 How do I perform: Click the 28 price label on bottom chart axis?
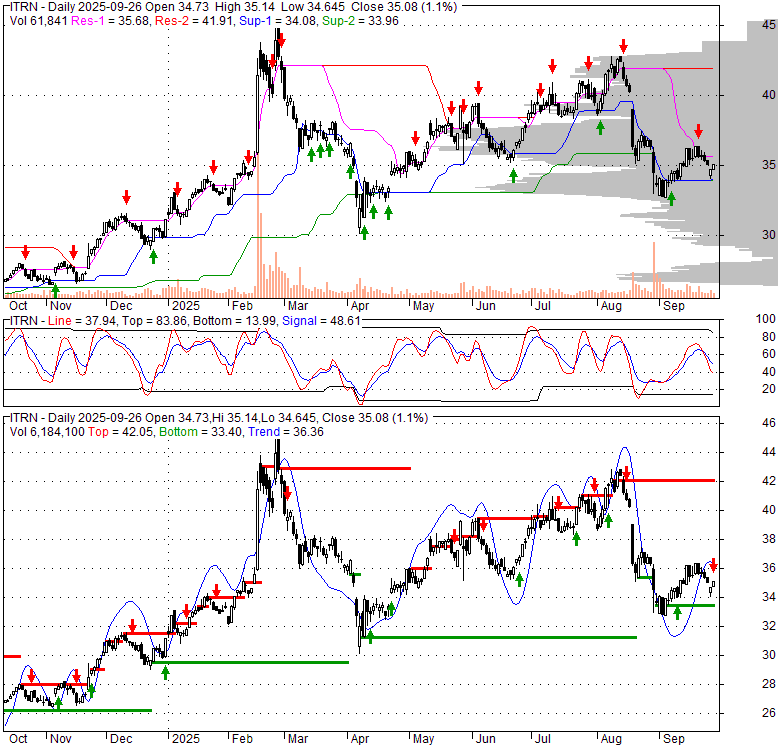pos(769,684)
